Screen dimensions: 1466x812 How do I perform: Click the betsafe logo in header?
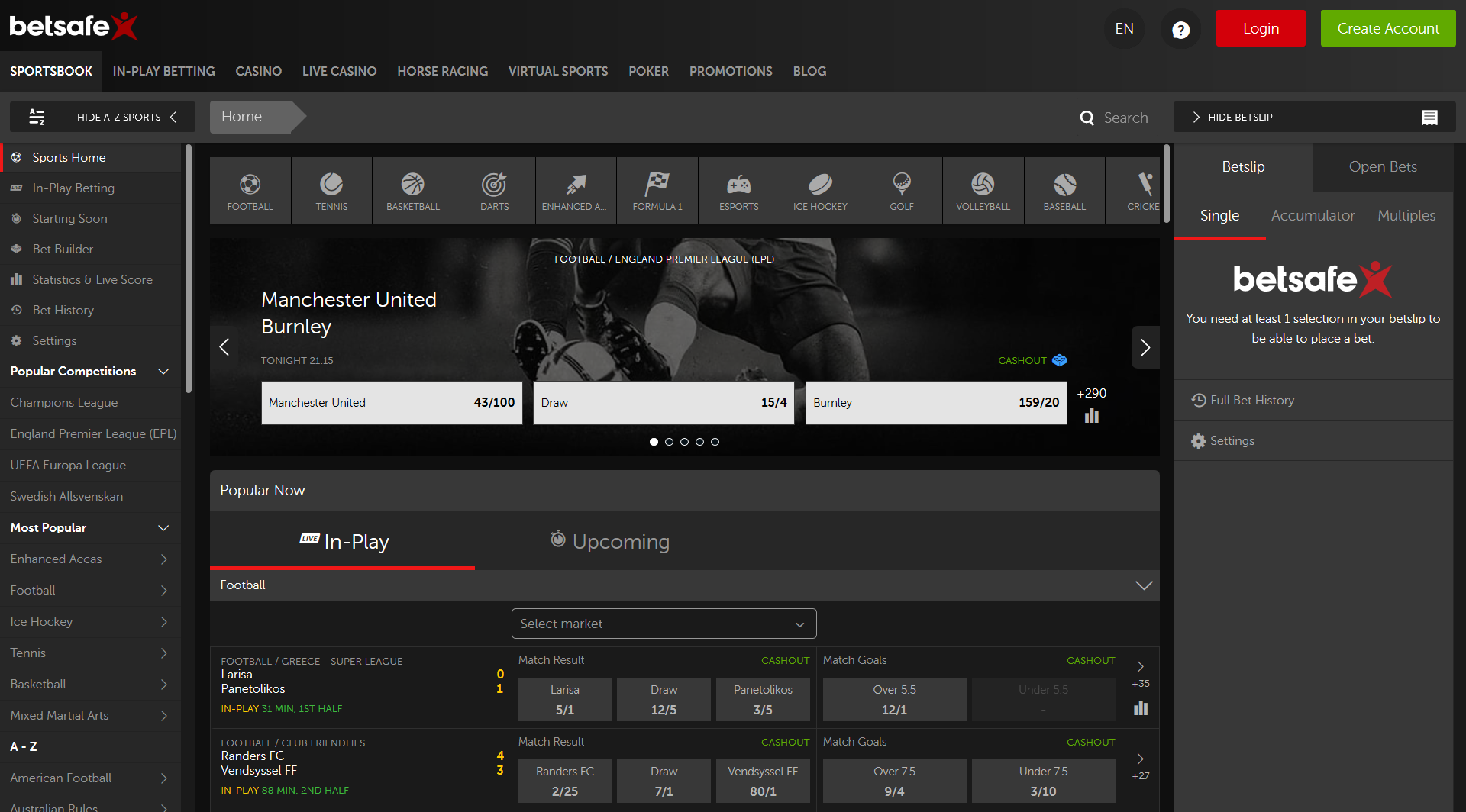coord(73,26)
